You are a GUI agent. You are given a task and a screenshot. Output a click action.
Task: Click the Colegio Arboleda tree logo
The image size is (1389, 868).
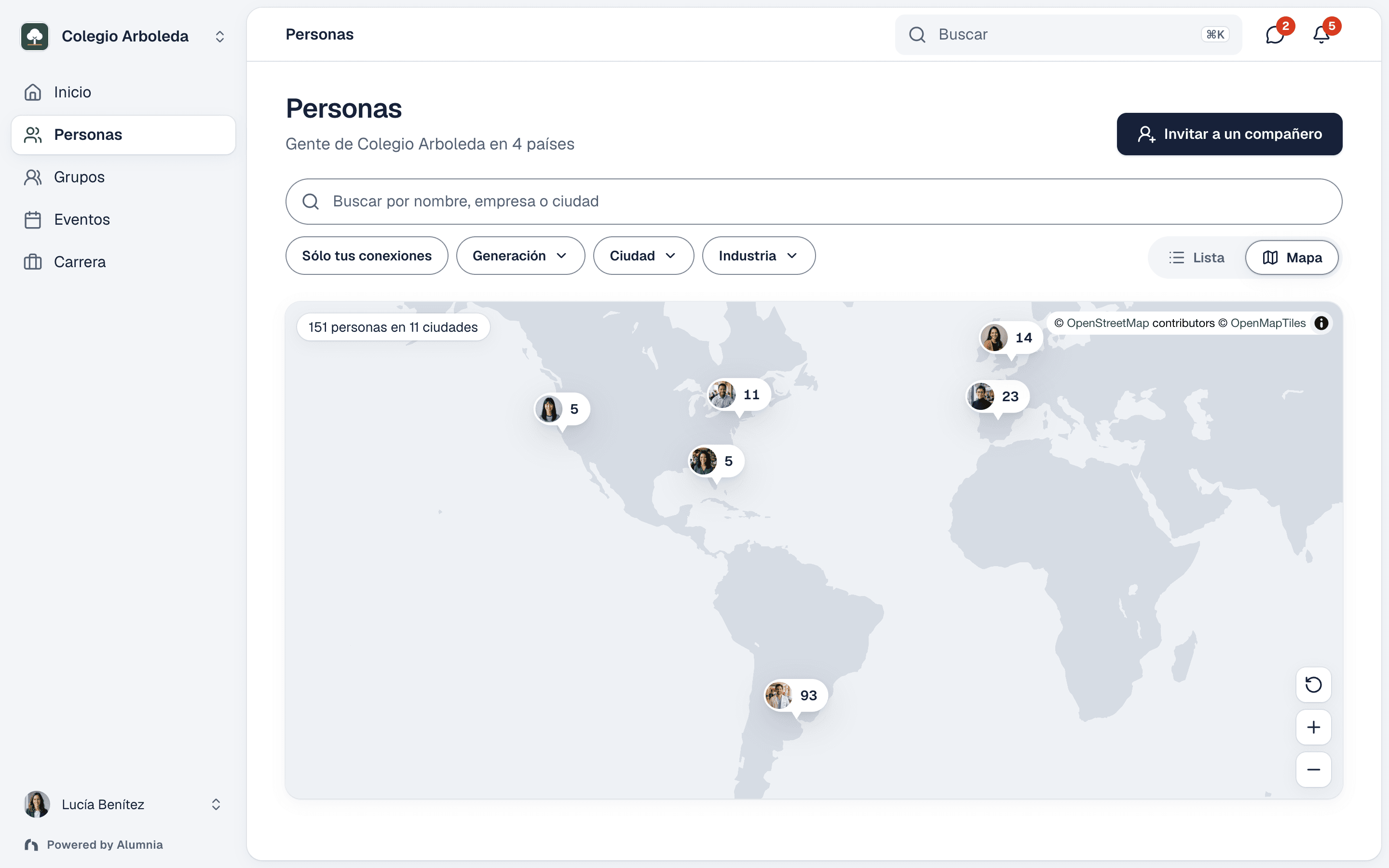(x=35, y=36)
